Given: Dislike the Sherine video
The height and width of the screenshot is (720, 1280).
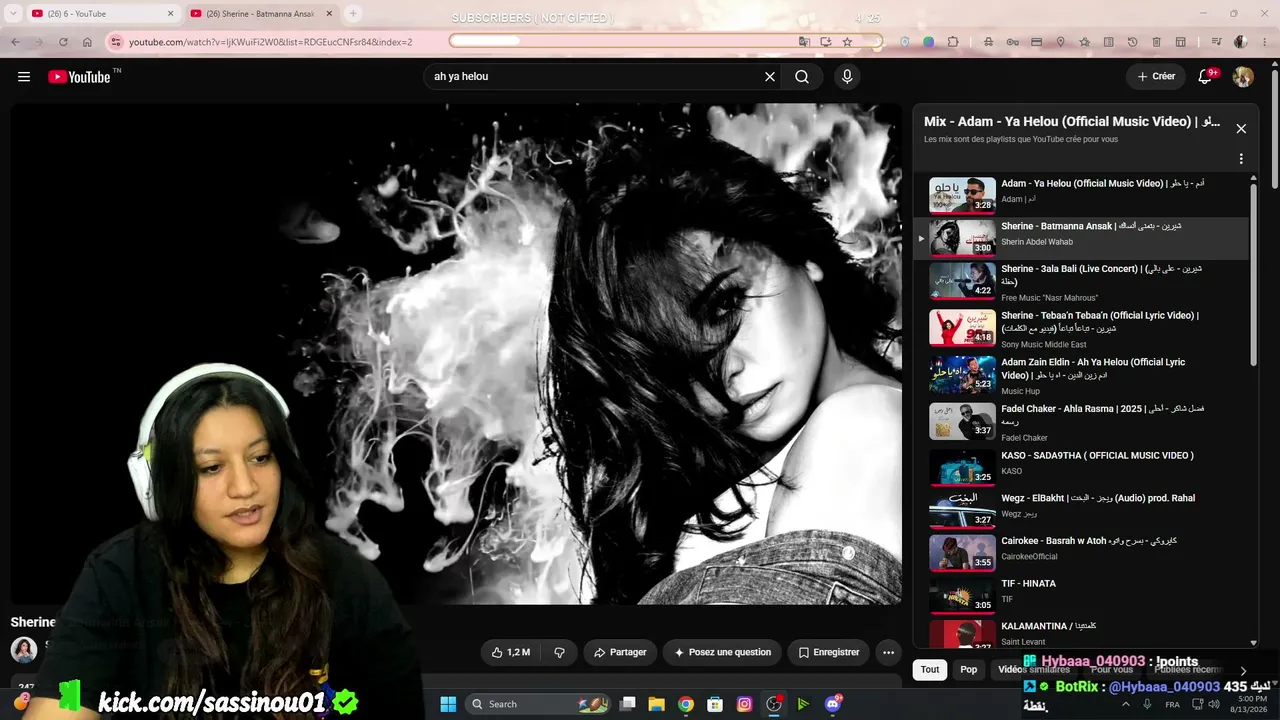Looking at the screenshot, I should pyautogui.click(x=559, y=652).
